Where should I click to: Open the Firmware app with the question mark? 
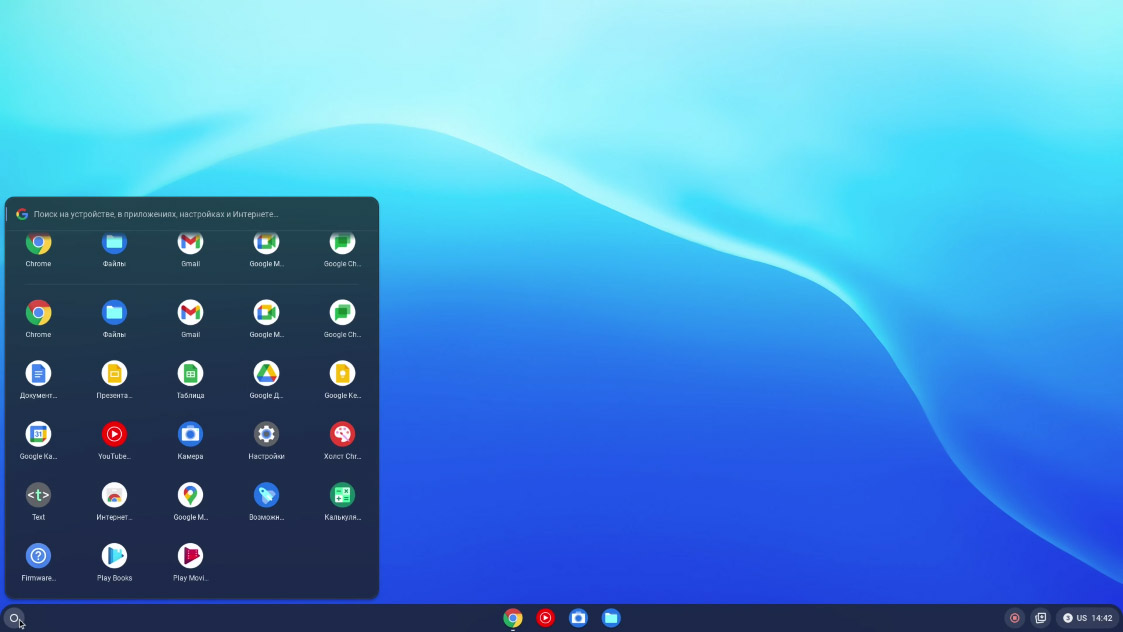(39, 556)
